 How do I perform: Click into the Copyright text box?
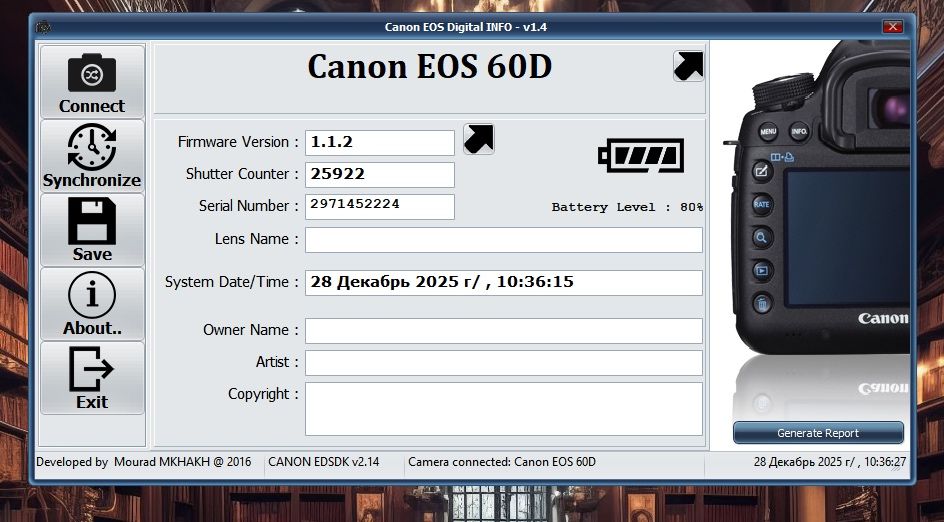point(504,409)
